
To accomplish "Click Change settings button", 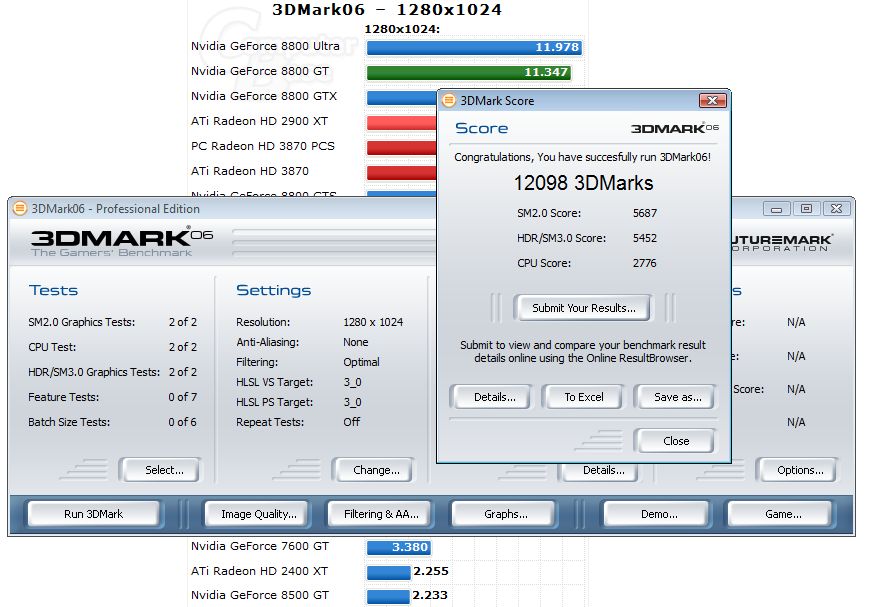I will pos(376,470).
